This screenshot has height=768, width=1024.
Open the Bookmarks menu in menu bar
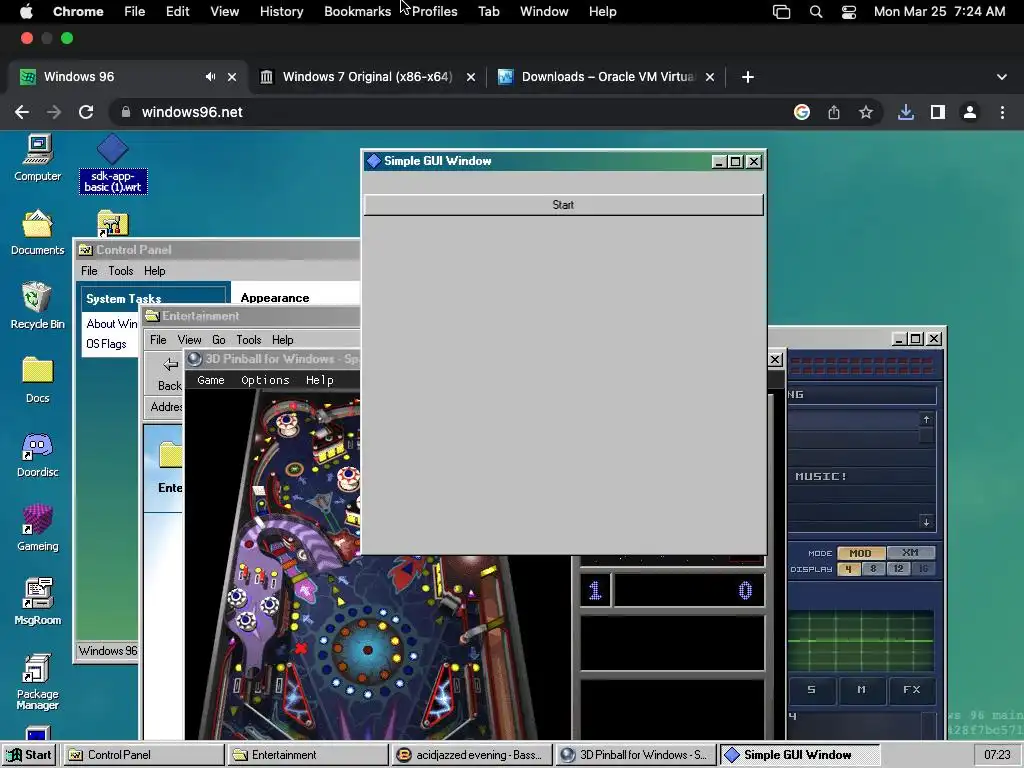(357, 12)
